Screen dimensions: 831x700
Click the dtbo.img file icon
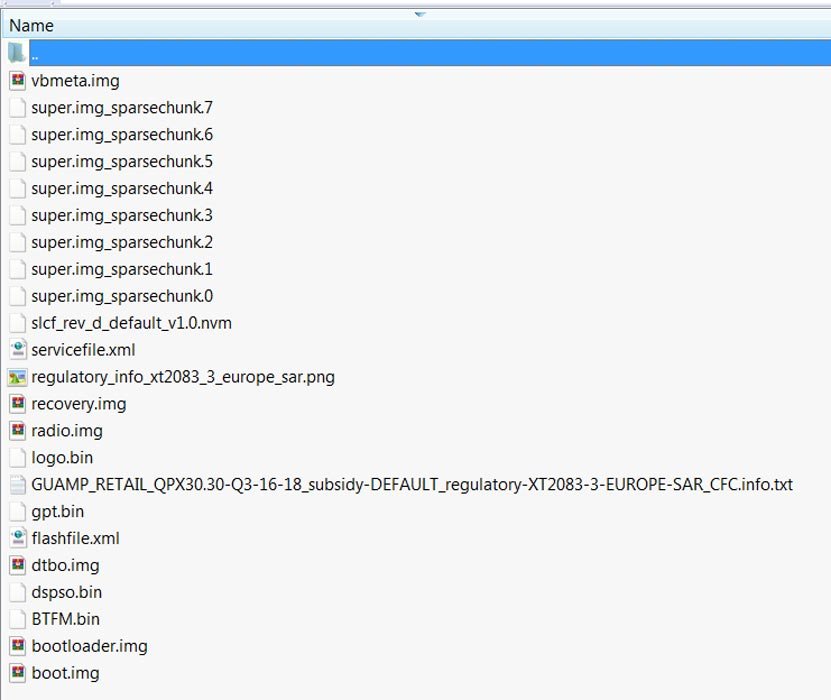(17, 565)
